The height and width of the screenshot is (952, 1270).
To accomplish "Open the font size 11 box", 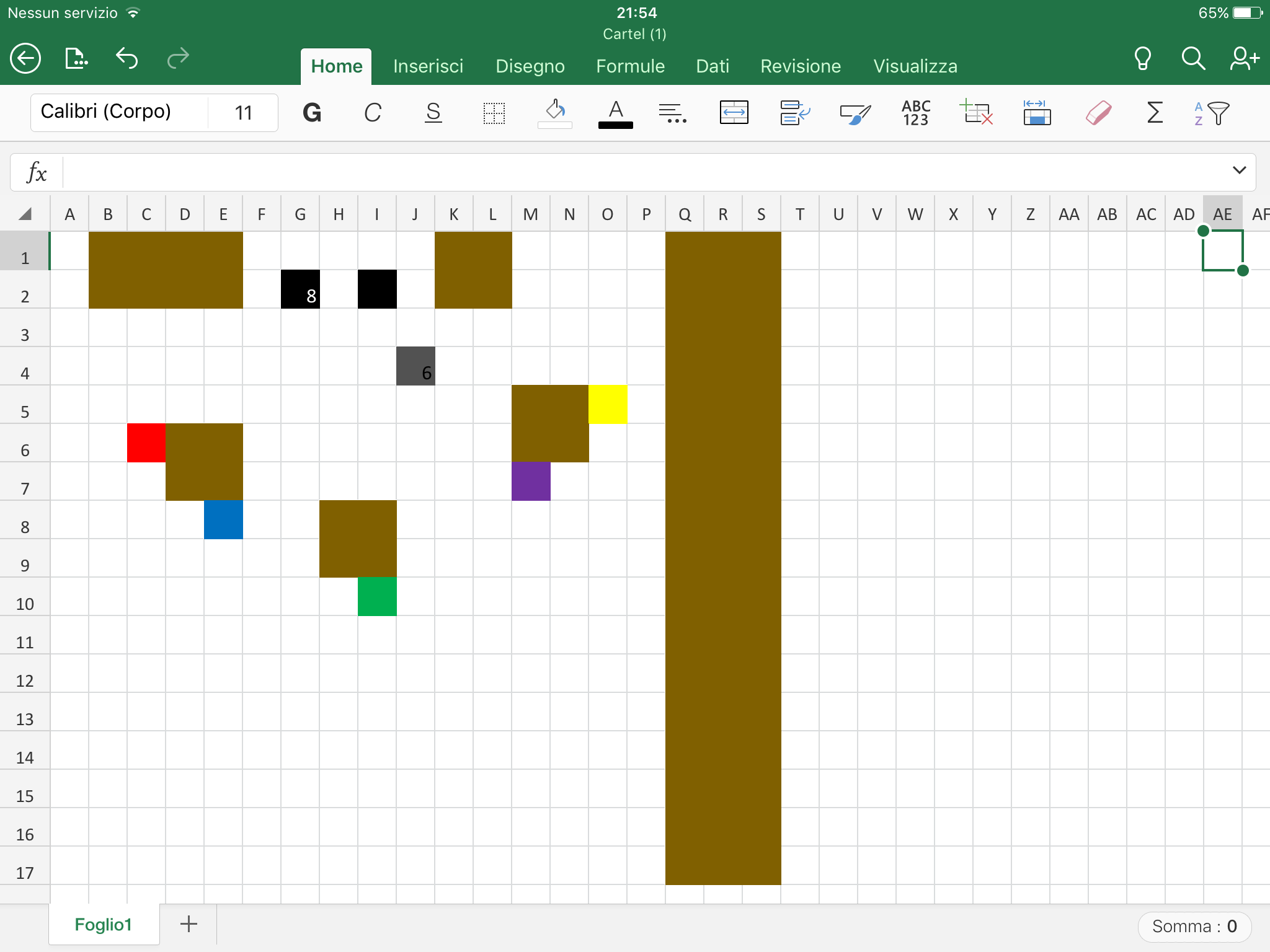I will pos(243,113).
